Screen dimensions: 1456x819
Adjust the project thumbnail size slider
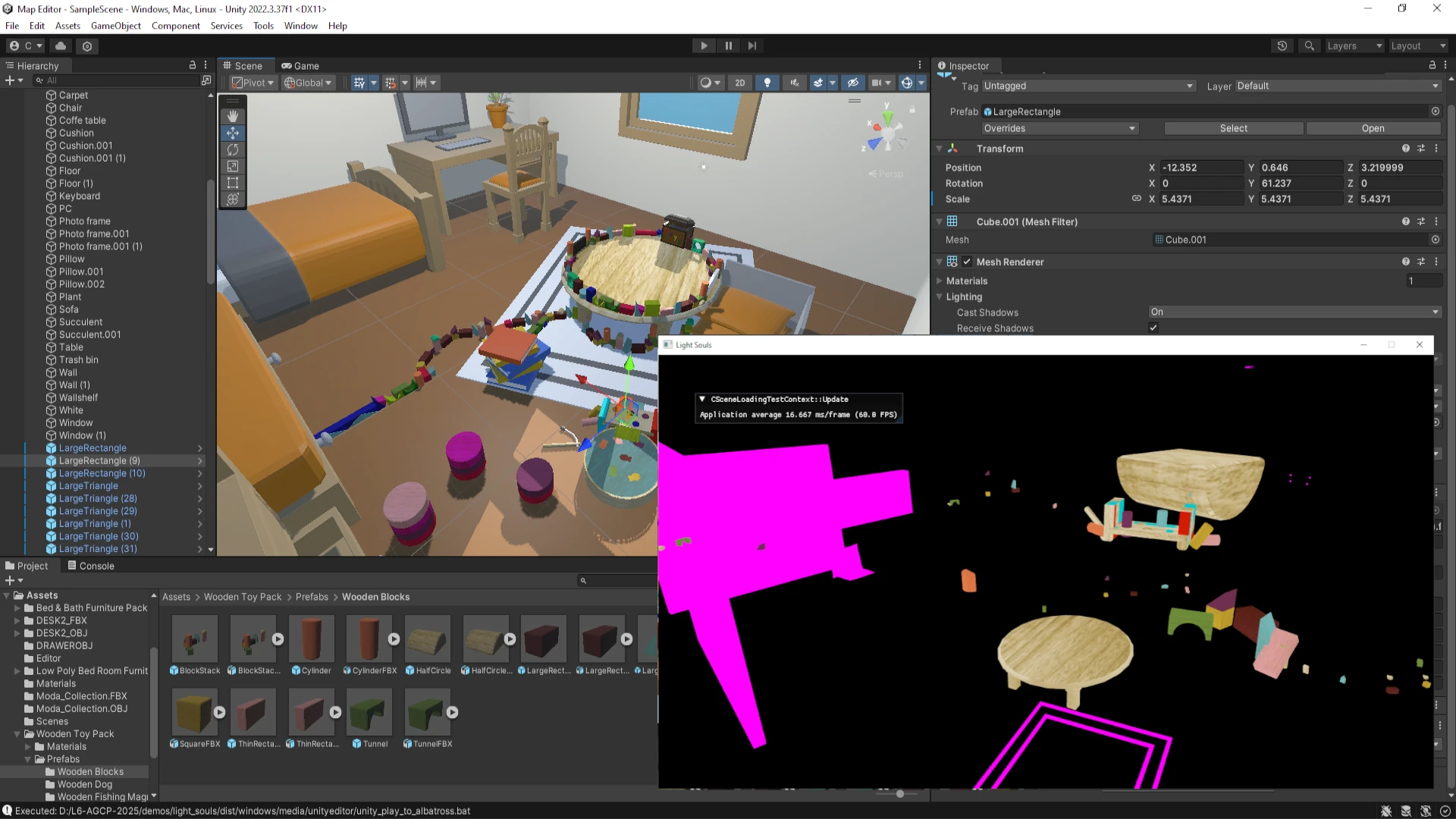click(x=899, y=795)
